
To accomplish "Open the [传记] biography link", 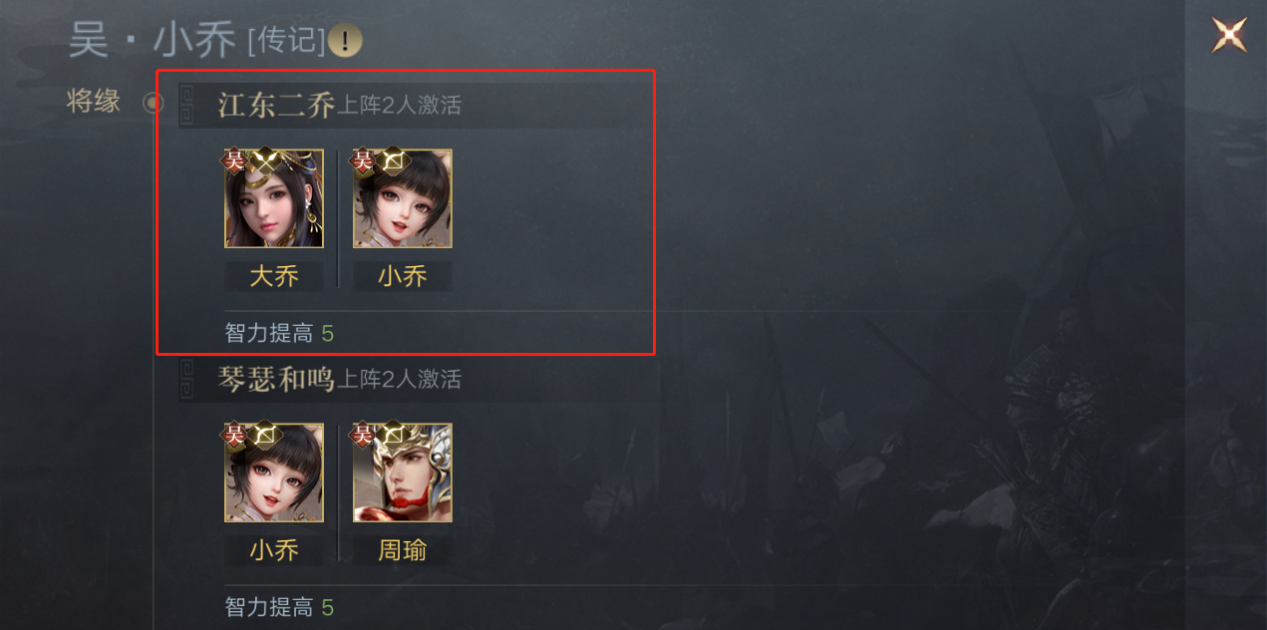I will tap(286, 41).
